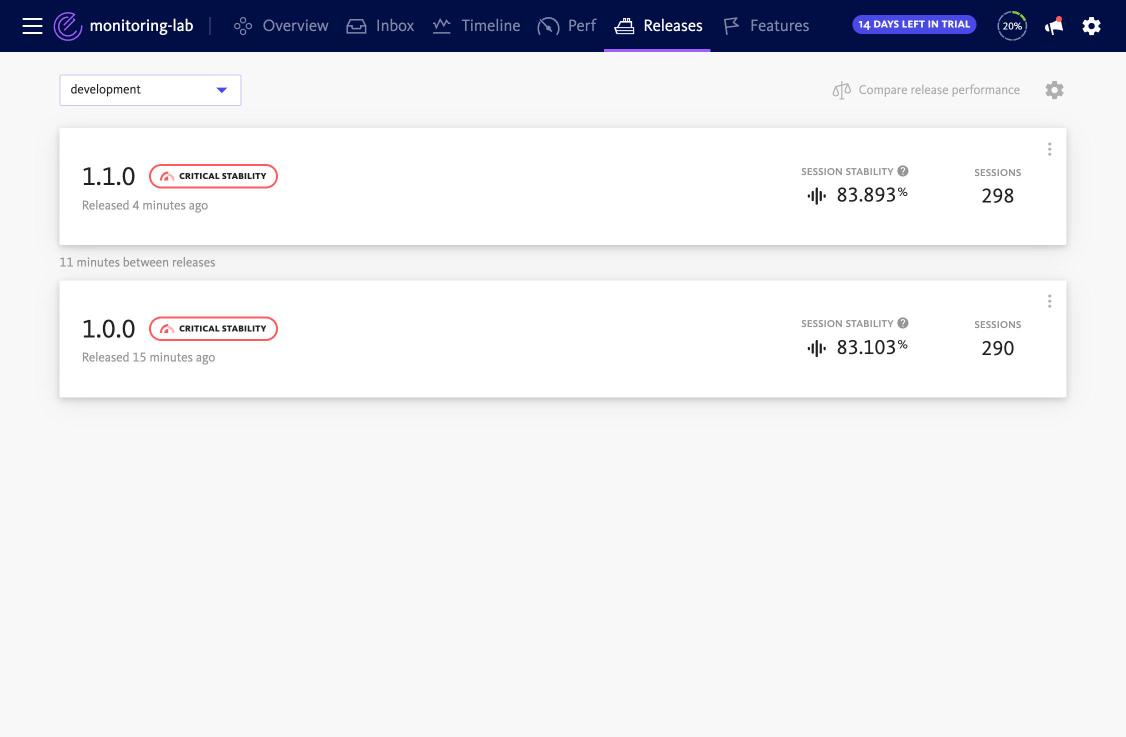Open the announcements megaphone icon
1126x737 pixels.
tap(1054, 26)
